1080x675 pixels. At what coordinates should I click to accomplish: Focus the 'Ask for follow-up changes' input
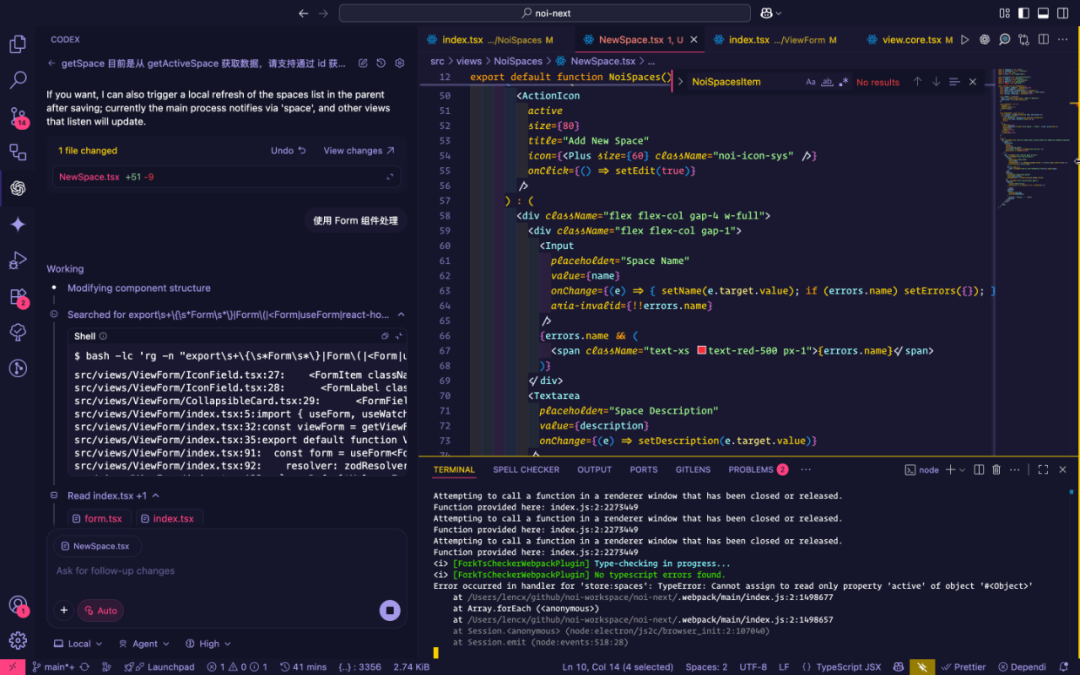[x=227, y=571]
